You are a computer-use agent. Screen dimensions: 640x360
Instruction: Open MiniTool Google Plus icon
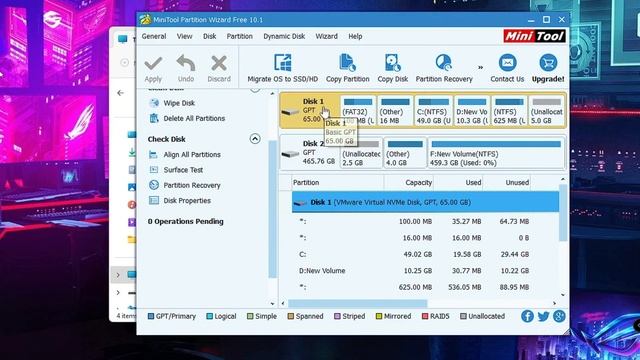[559, 316]
